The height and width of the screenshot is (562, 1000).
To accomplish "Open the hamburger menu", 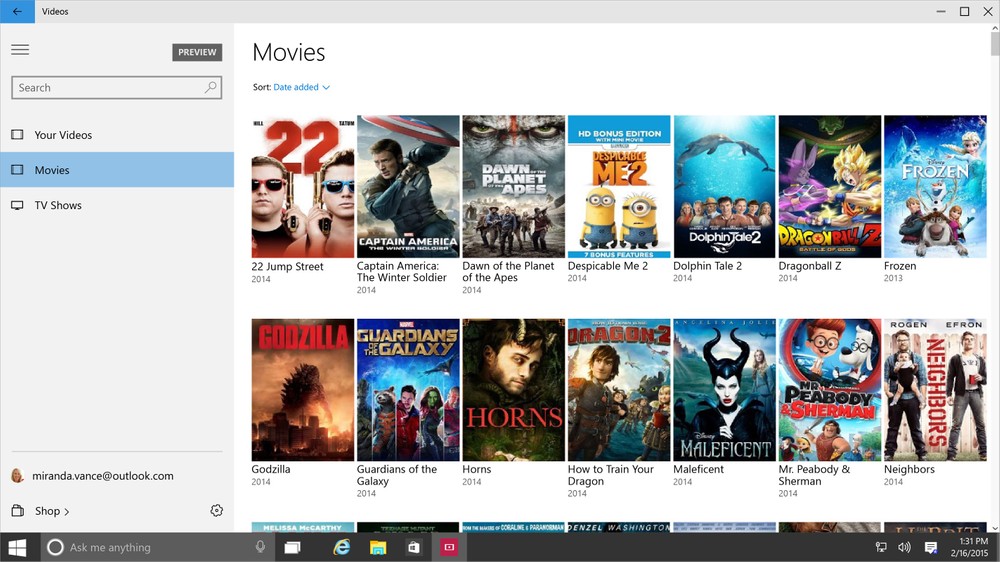I will tap(20, 50).
